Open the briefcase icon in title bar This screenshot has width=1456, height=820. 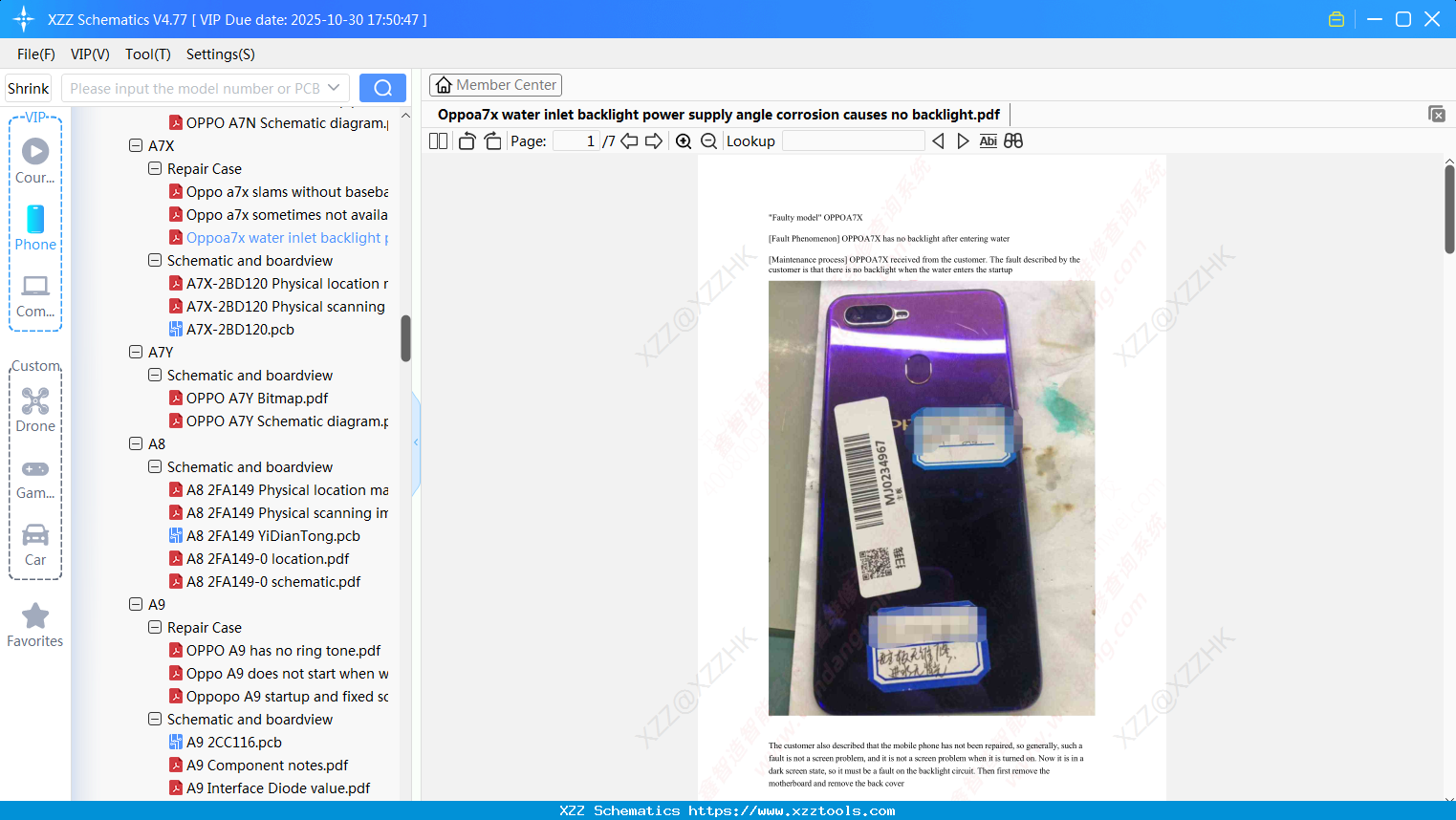pyautogui.click(x=1336, y=18)
